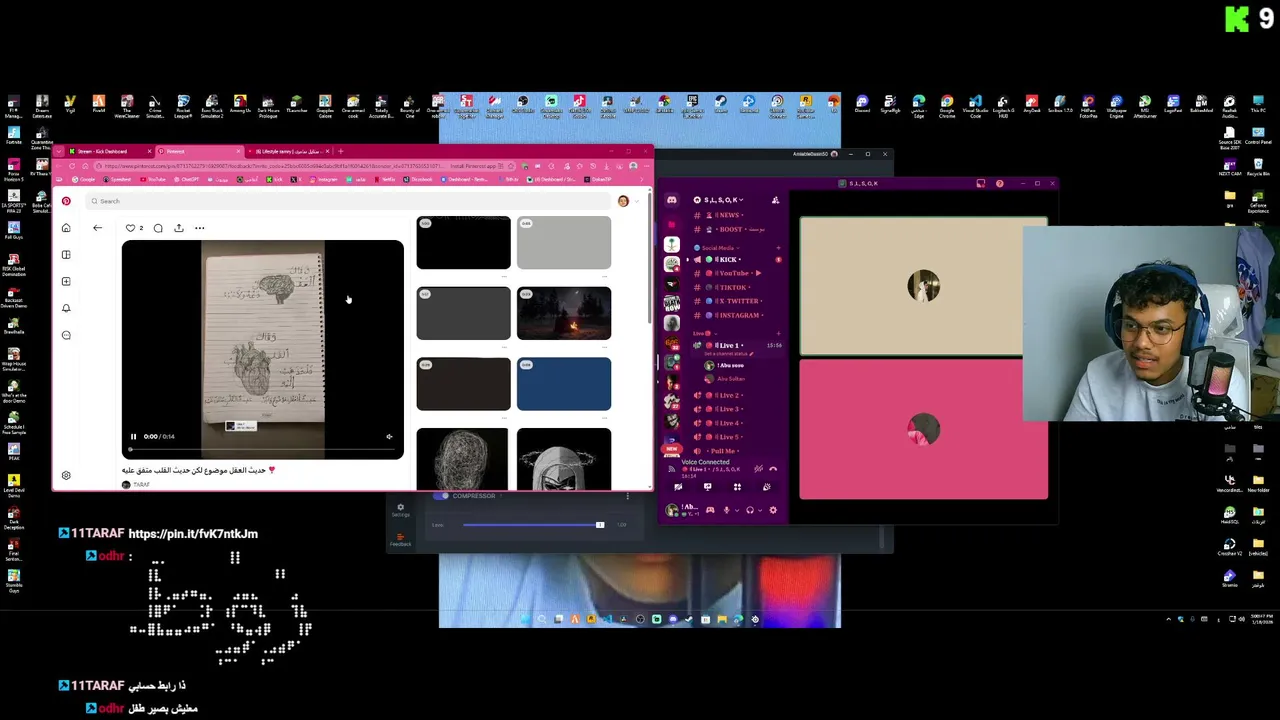Seek along the Pinterest video progress bar
The height and width of the screenshot is (720, 1280).
tap(262, 449)
